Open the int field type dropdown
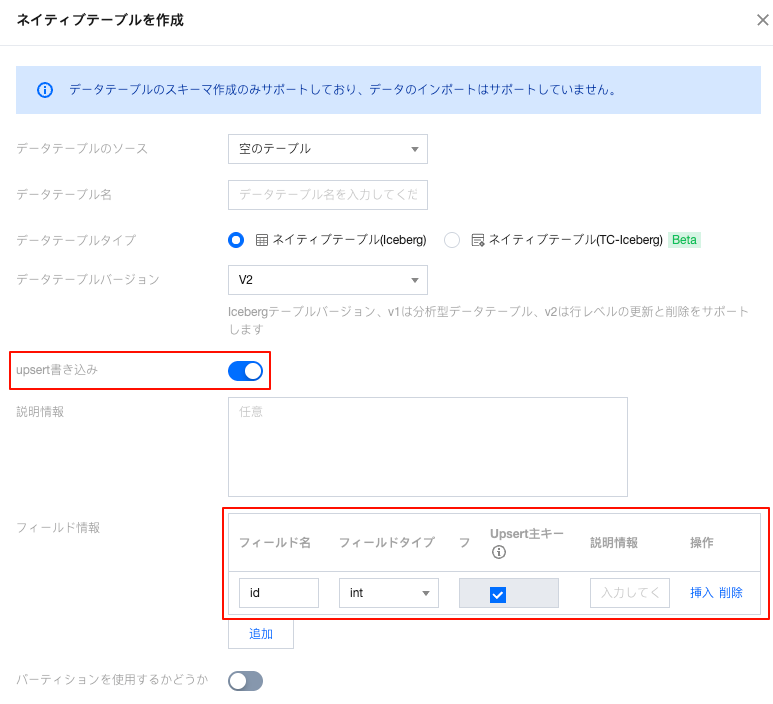 pyautogui.click(x=389, y=593)
